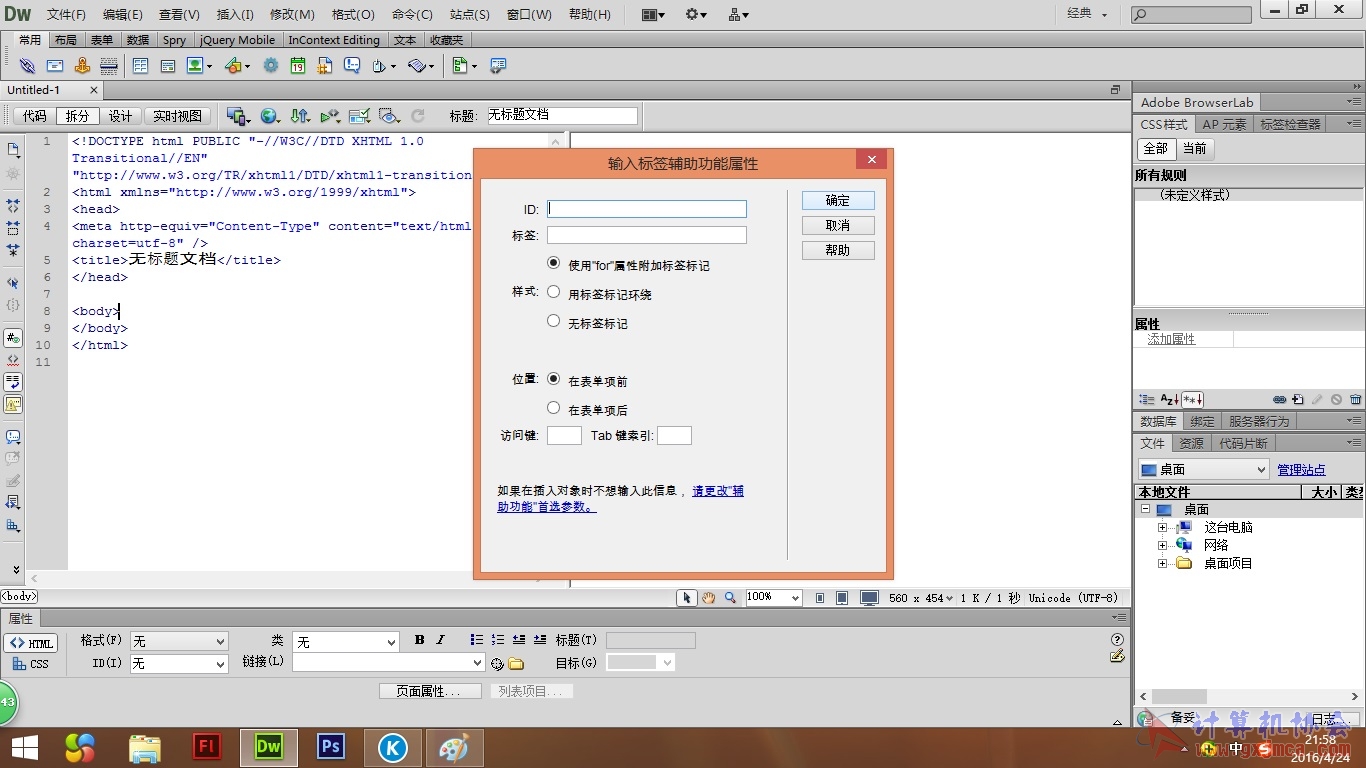Image resolution: width=1366 pixels, height=768 pixels.
Task: Insert a Named Anchor via anchor icon
Action: [82, 66]
